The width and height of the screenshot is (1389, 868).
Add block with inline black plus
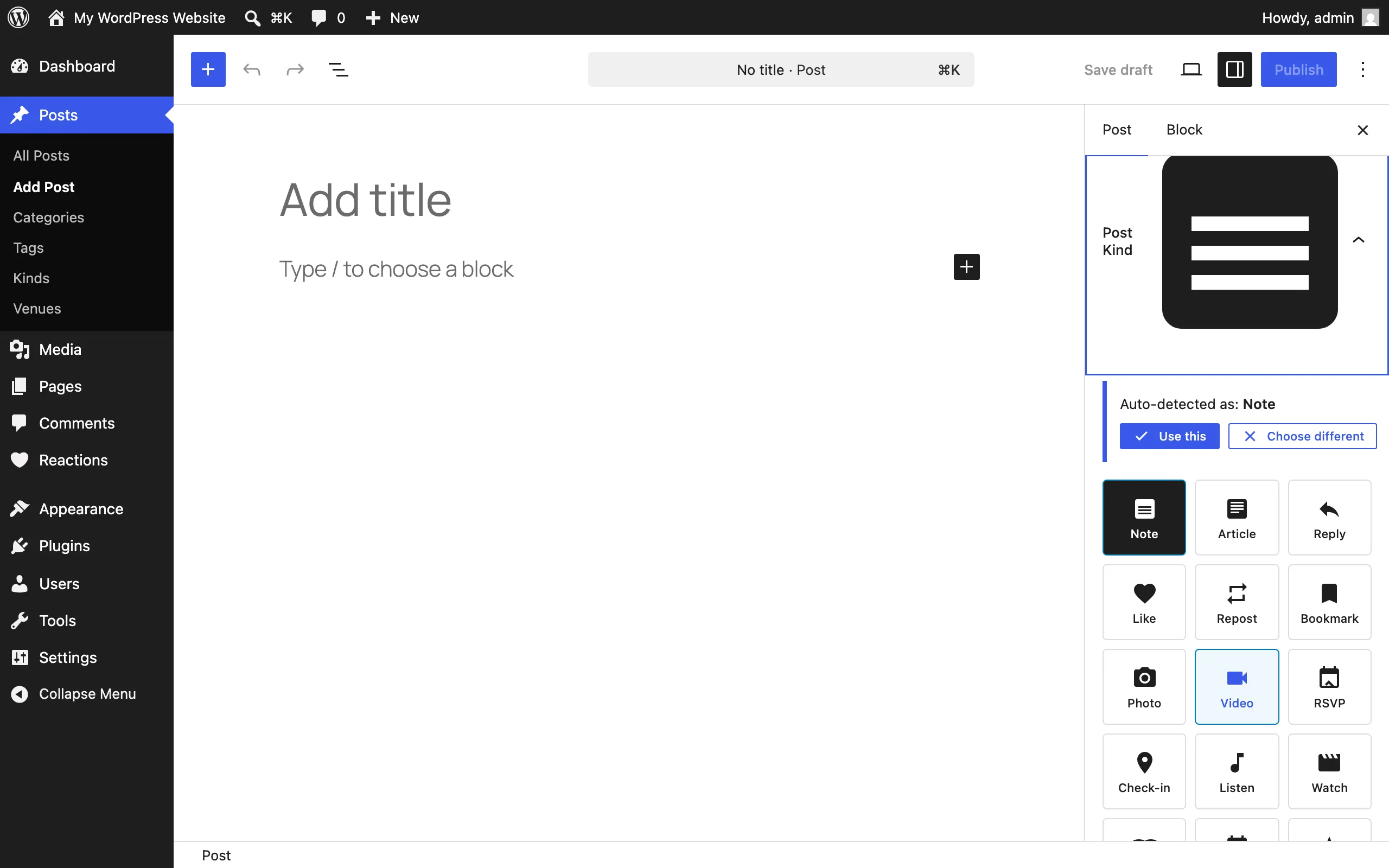[966, 267]
